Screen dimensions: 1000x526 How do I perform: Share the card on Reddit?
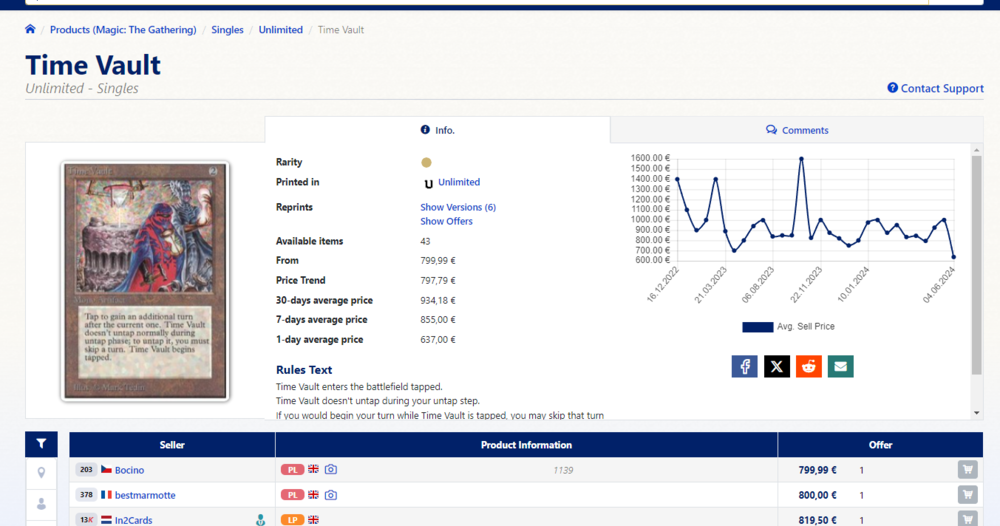click(x=809, y=366)
